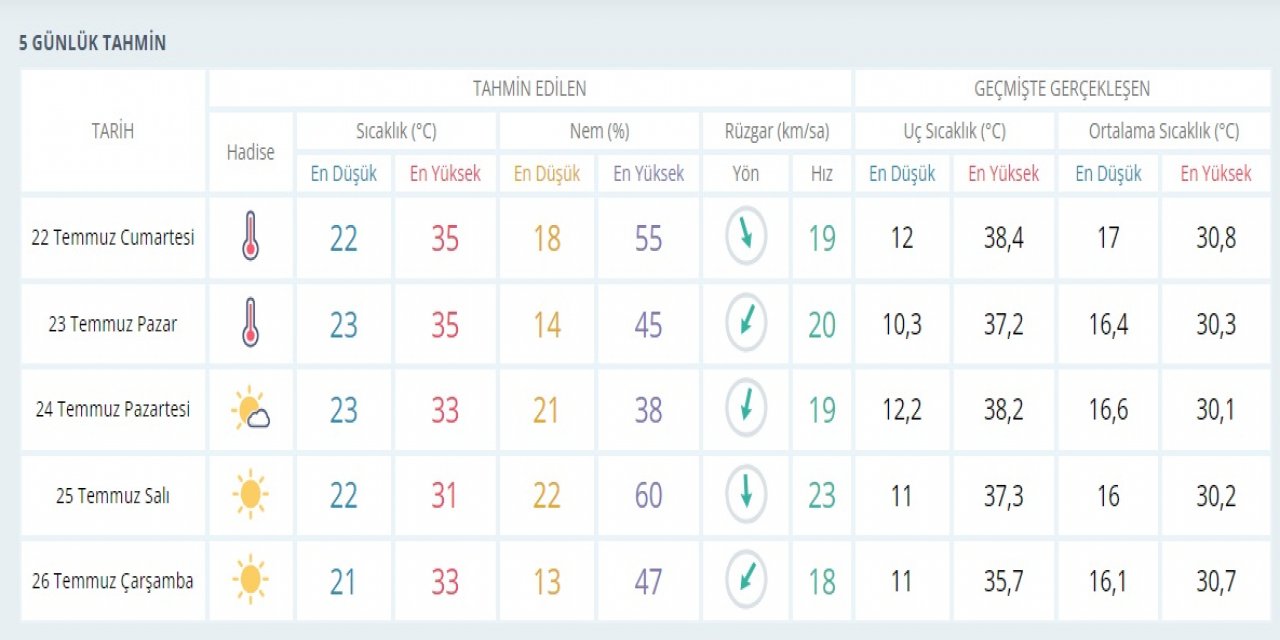
Task: Click the 38,4 extreme high temperature value
Action: pyautogui.click(x=1003, y=238)
